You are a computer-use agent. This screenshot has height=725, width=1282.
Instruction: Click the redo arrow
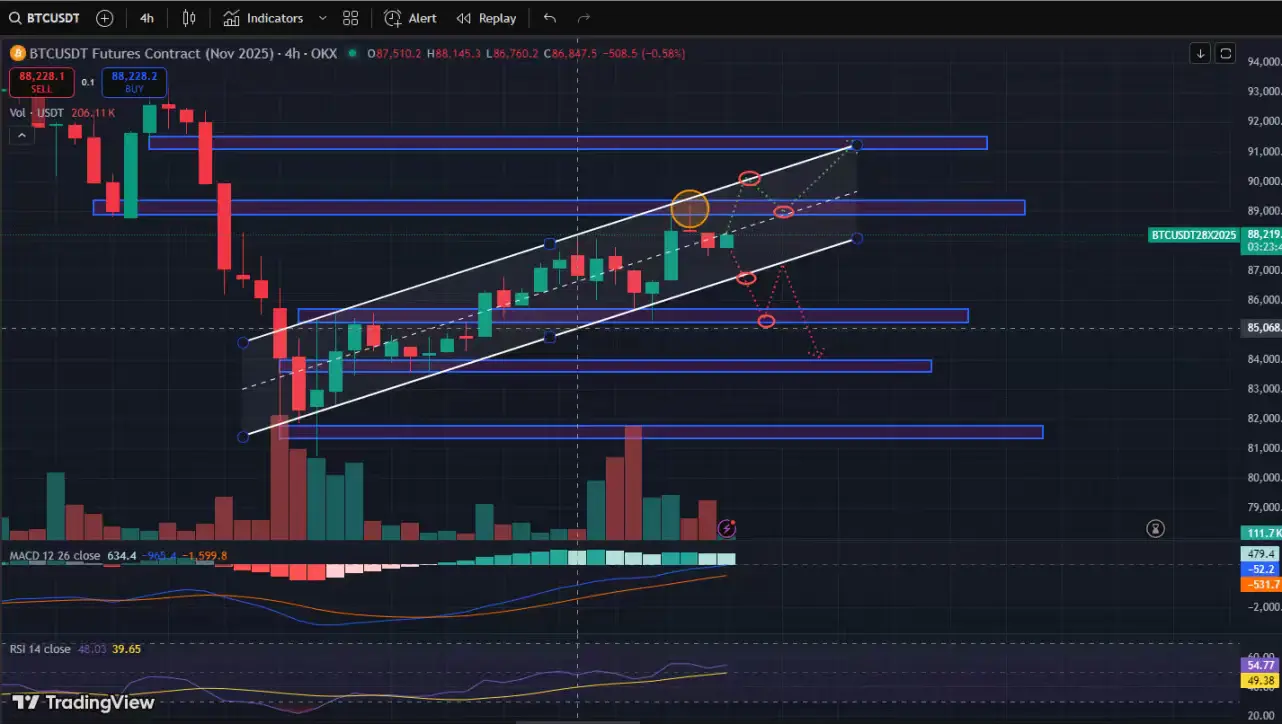coord(583,18)
